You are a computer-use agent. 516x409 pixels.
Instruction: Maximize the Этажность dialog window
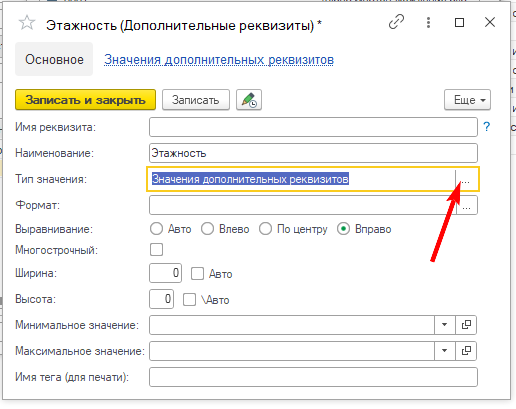coord(459,23)
